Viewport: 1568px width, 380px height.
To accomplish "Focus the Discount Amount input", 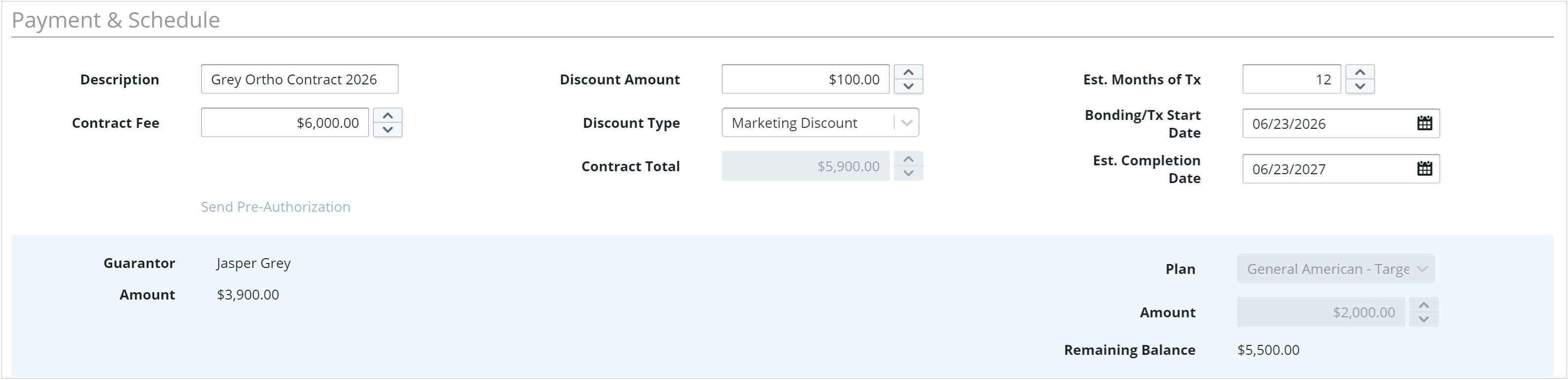I will (x=805, y=79).
